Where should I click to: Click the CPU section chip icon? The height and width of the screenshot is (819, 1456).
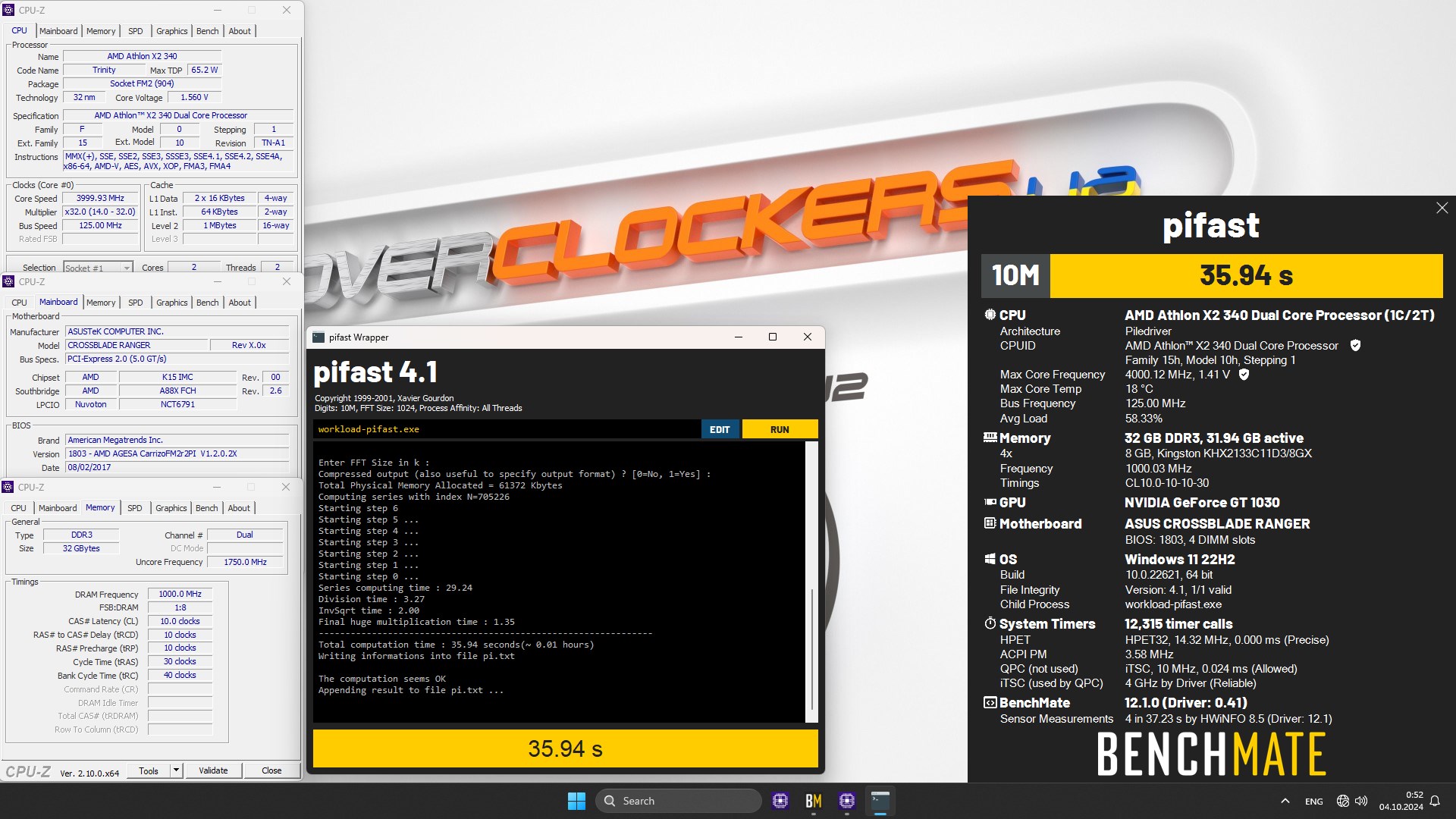(990, 315)
